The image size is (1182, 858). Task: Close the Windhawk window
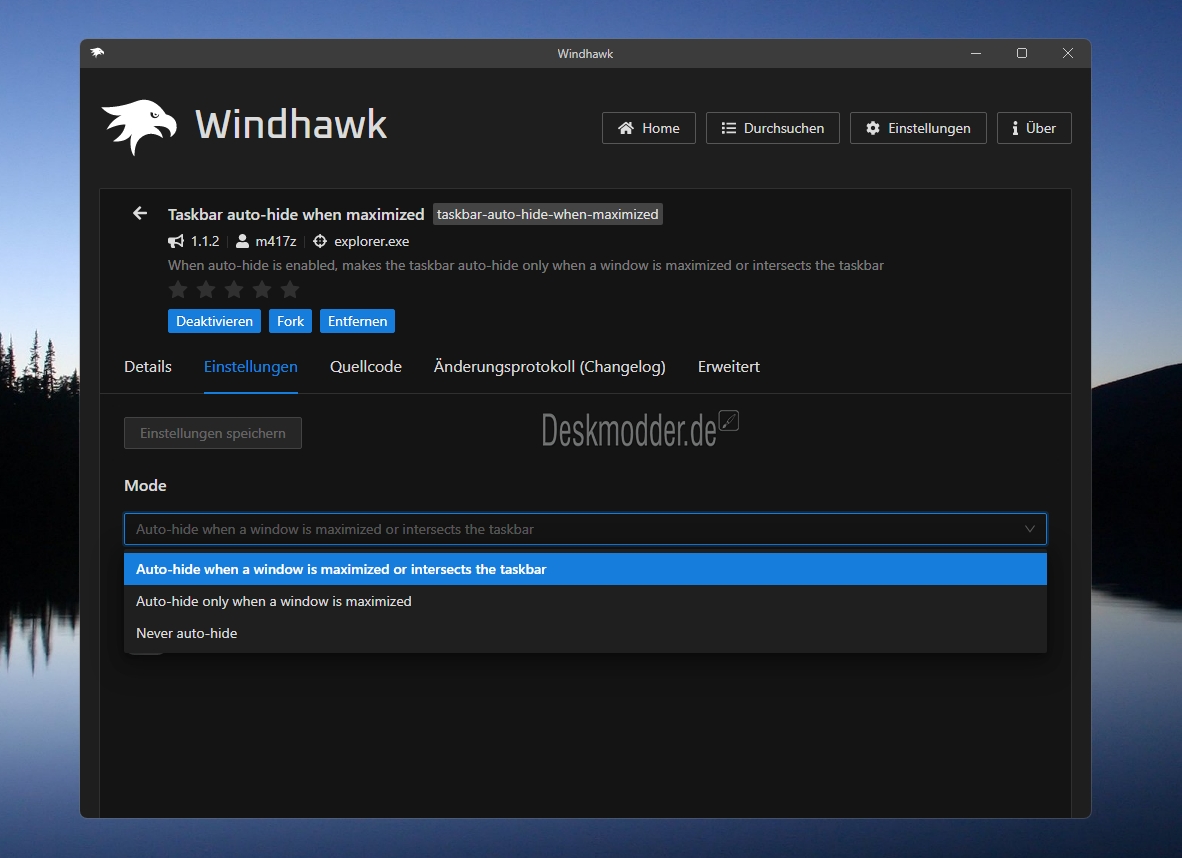[1067, 54]
